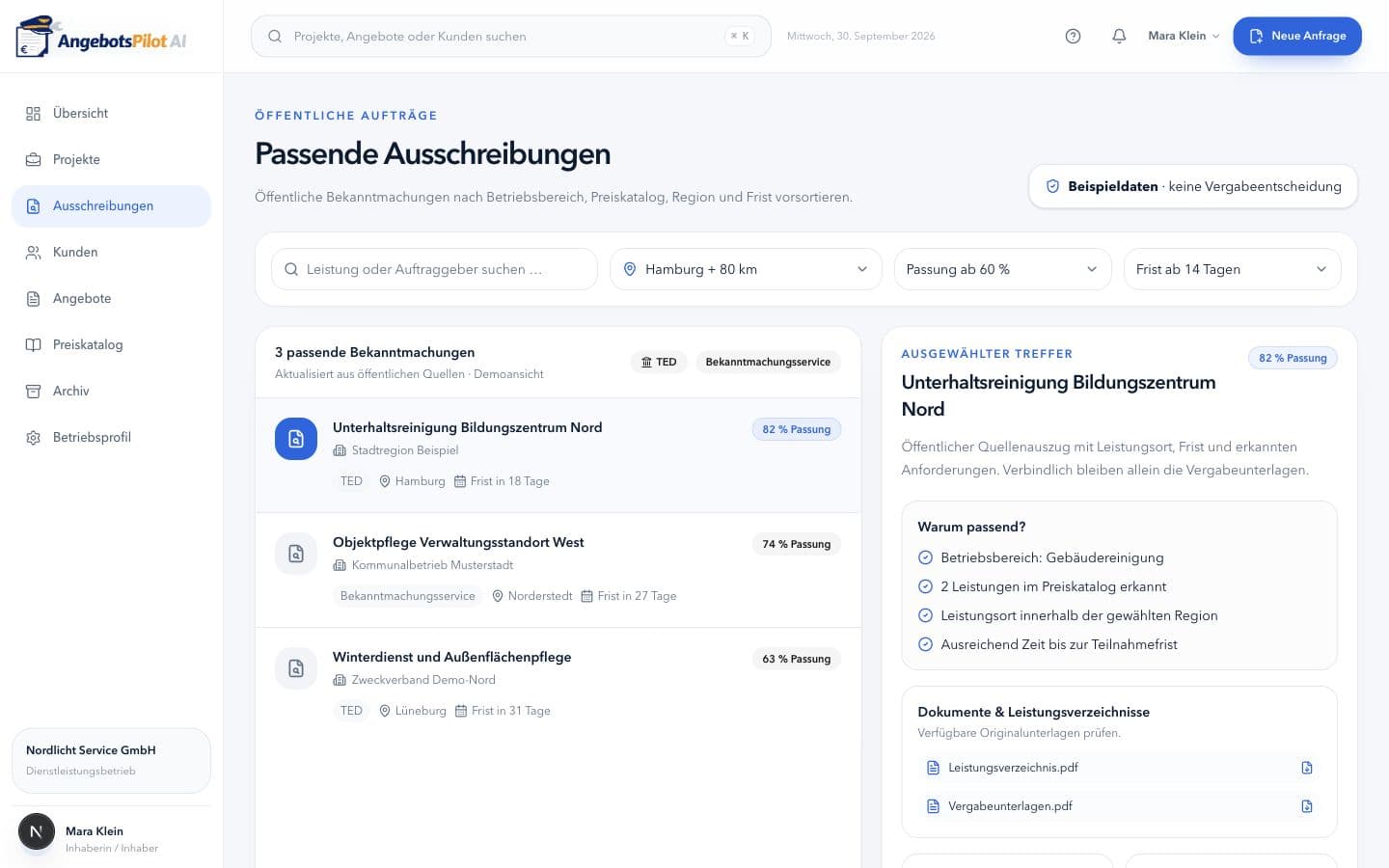
Task: Click the Archiv box icon
Action: (33, 392)
